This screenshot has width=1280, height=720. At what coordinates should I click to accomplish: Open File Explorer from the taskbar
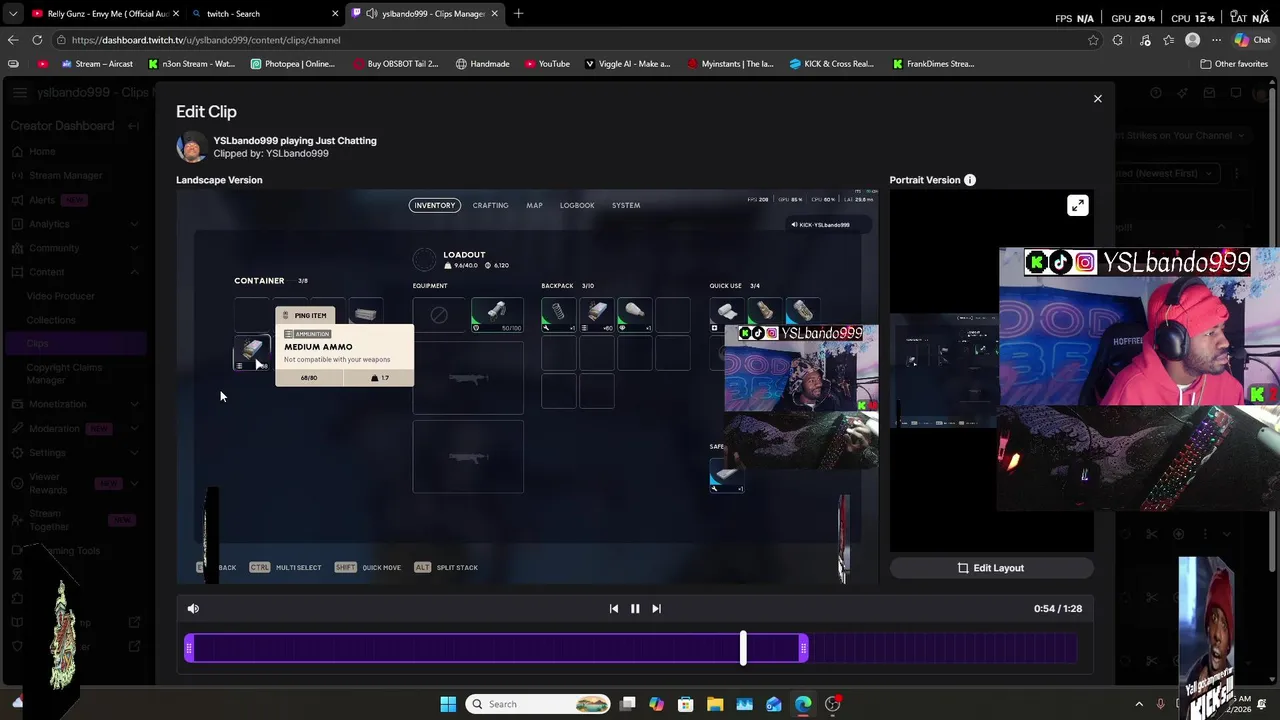[715, 704]
